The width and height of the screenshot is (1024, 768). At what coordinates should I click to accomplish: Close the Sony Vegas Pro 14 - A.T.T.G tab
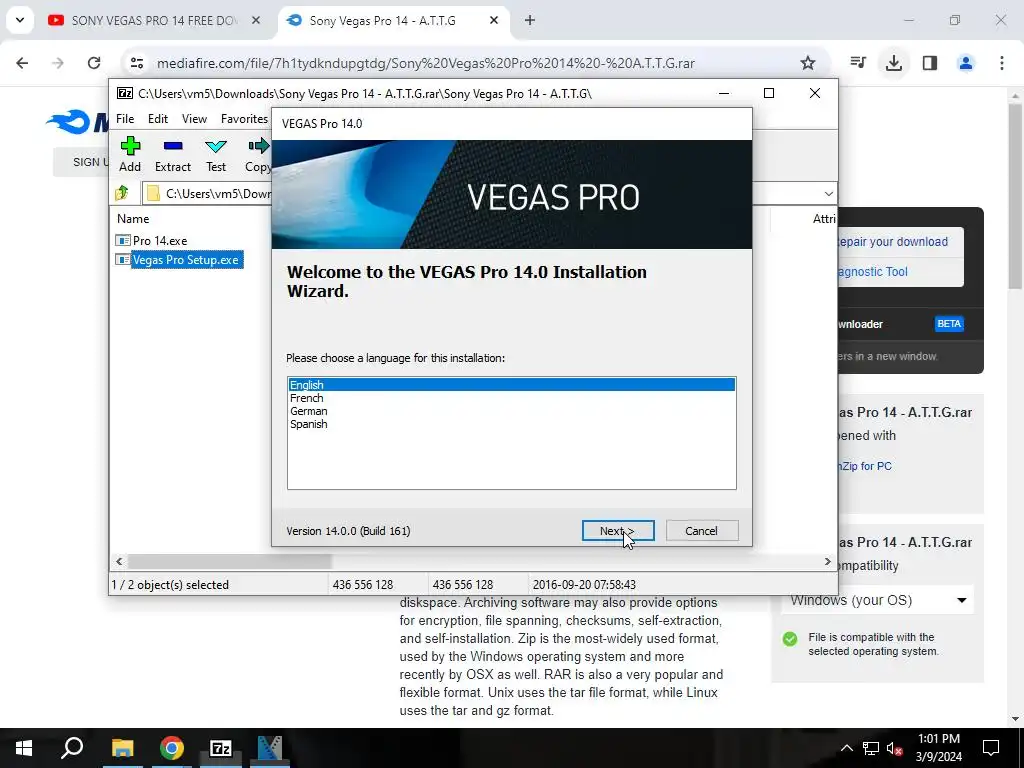point(494,20)
